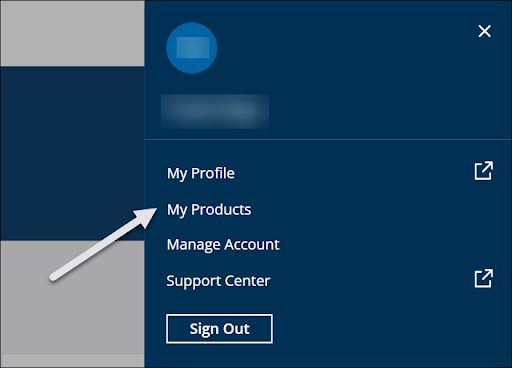Open My Profile
Screen dimensions: 512x368
(x=201, y=173)
